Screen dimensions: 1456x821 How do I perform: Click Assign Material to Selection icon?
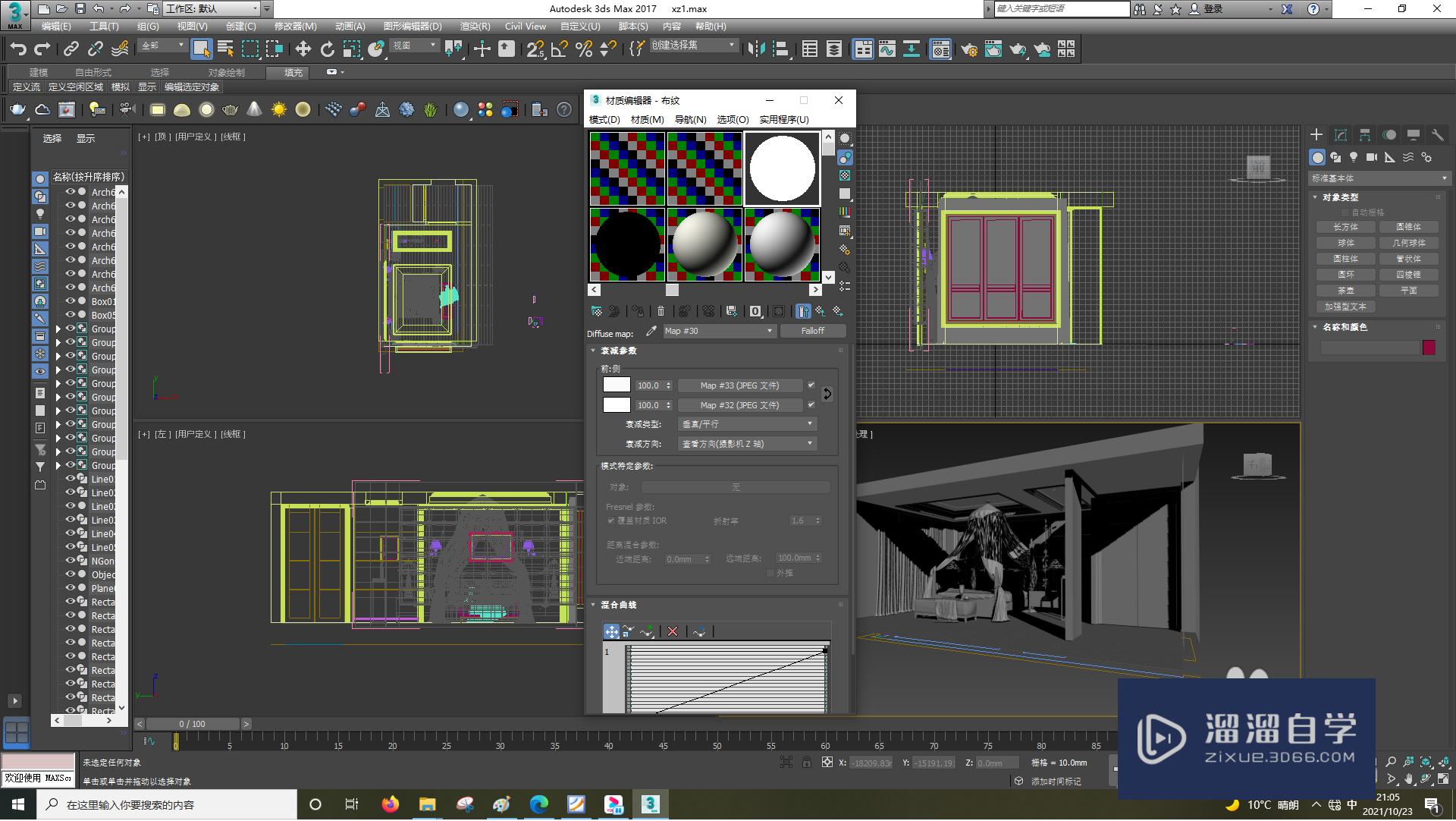(x=638, y=311)
